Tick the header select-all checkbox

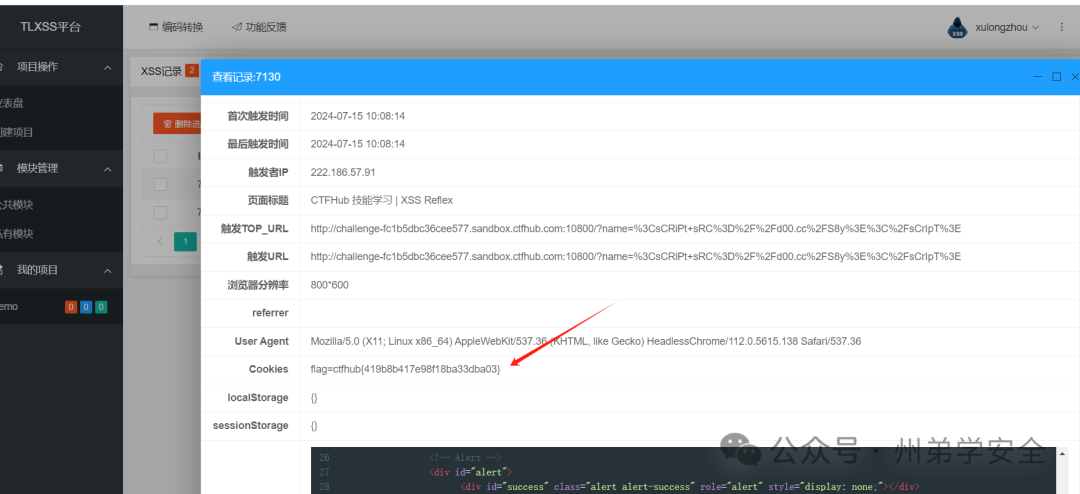pos(160,156)
